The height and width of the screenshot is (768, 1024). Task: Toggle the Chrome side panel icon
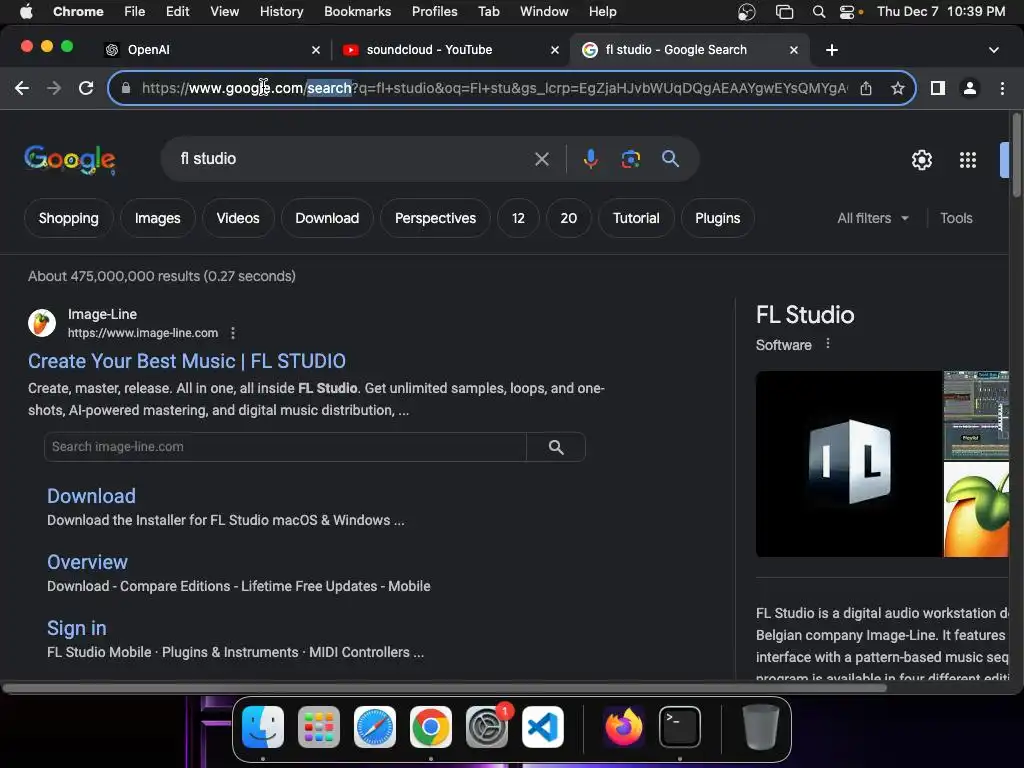click(938, 88)
